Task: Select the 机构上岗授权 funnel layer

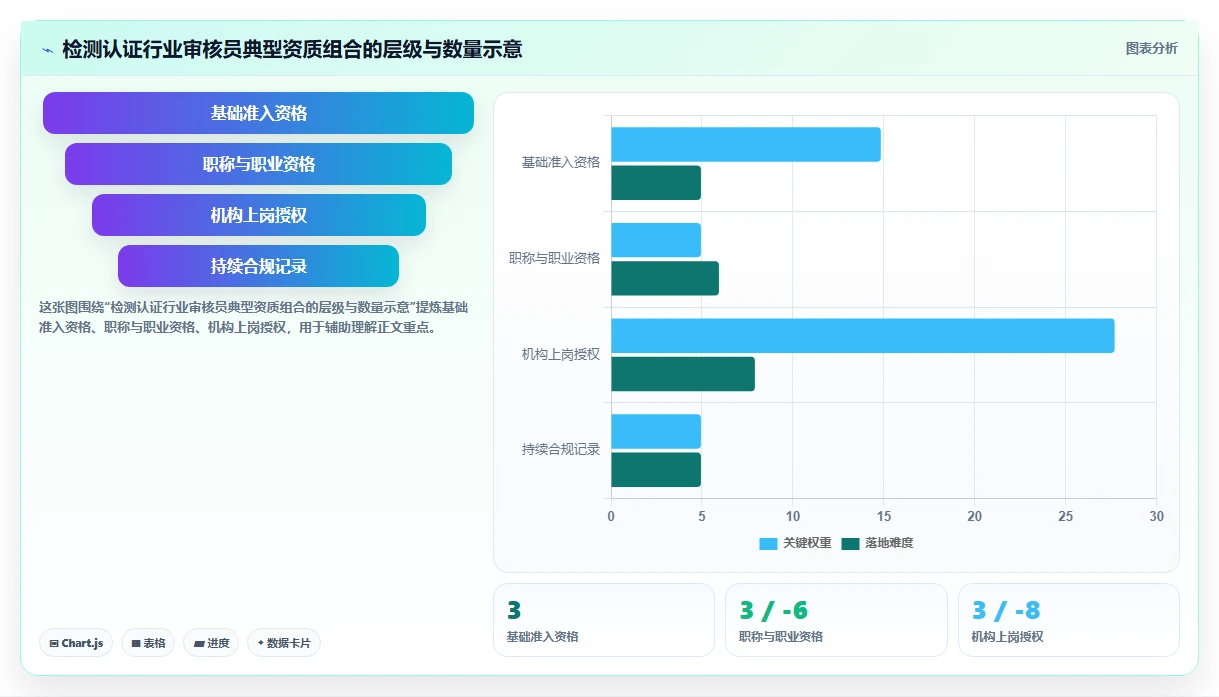Action: (258, 215)
